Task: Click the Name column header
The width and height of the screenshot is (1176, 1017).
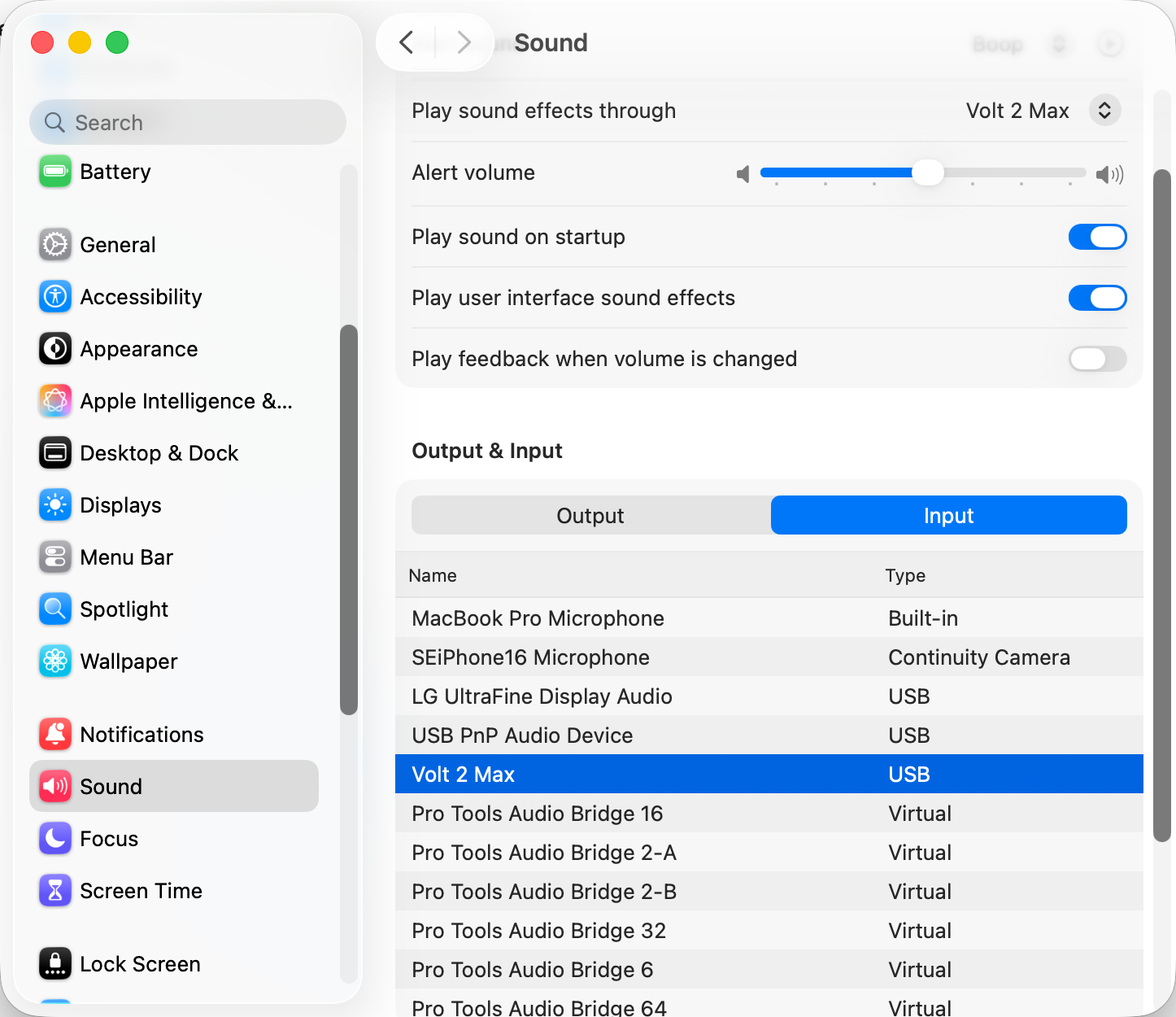Action: coord(433,576)
